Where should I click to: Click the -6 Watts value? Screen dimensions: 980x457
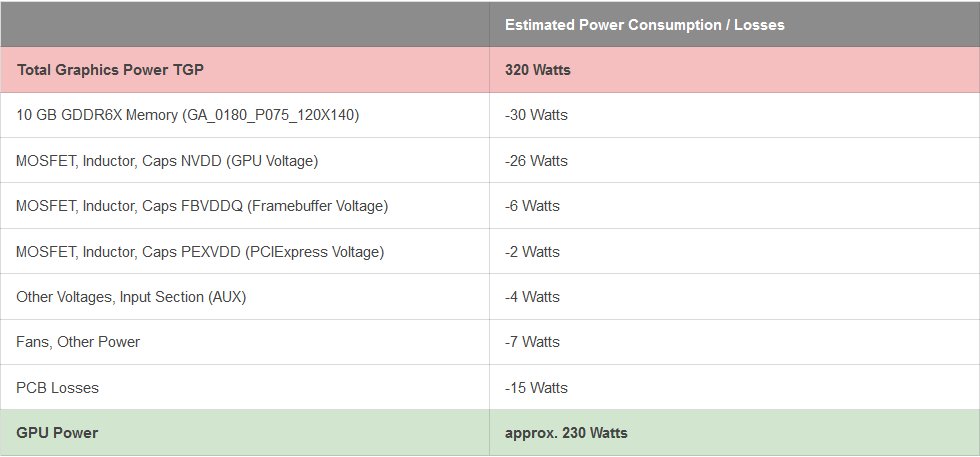[532, 206]
